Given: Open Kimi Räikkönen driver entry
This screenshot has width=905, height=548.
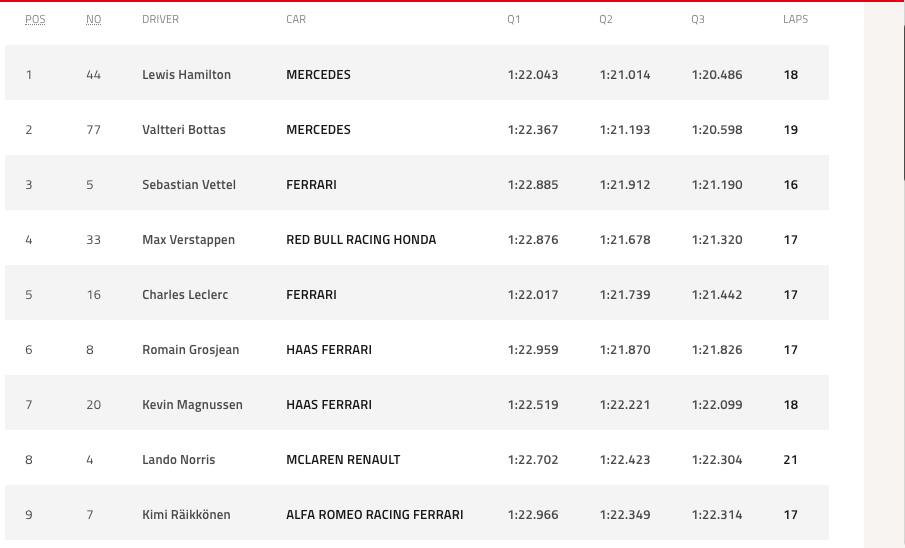Looking at the screenshot, I should [186, 515].
